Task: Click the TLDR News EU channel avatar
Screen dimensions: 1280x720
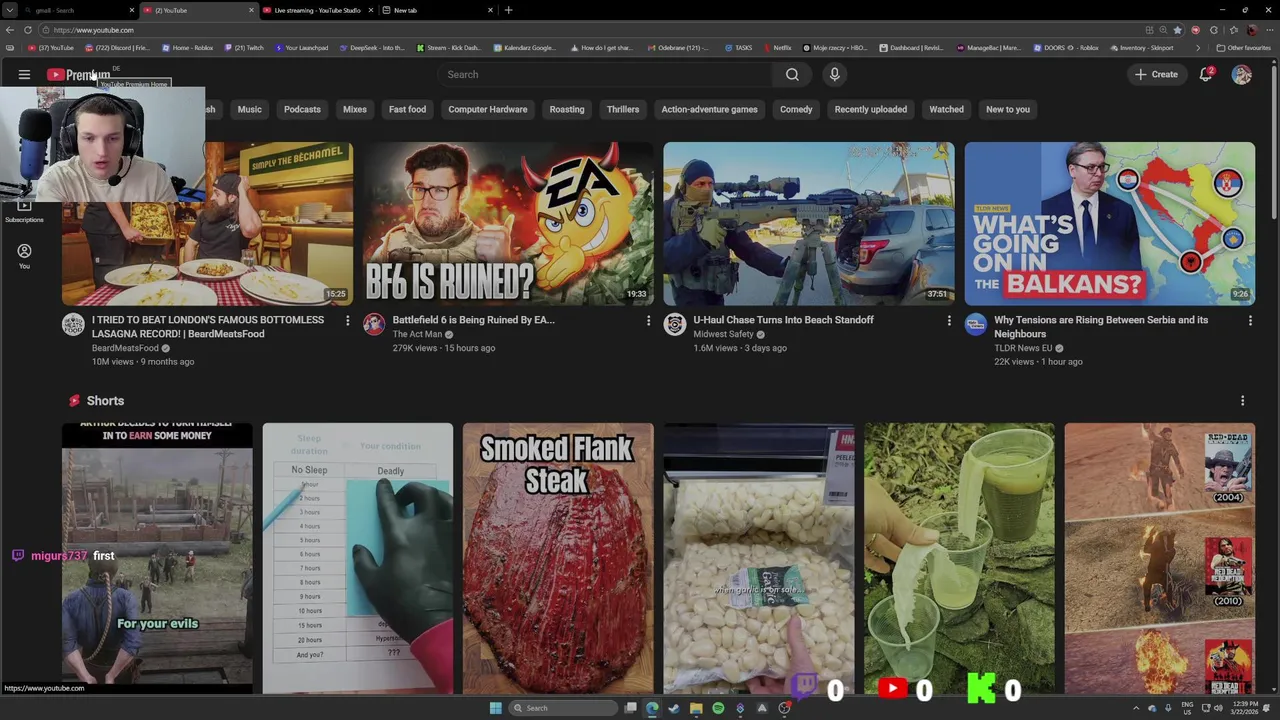Action: 976,324
